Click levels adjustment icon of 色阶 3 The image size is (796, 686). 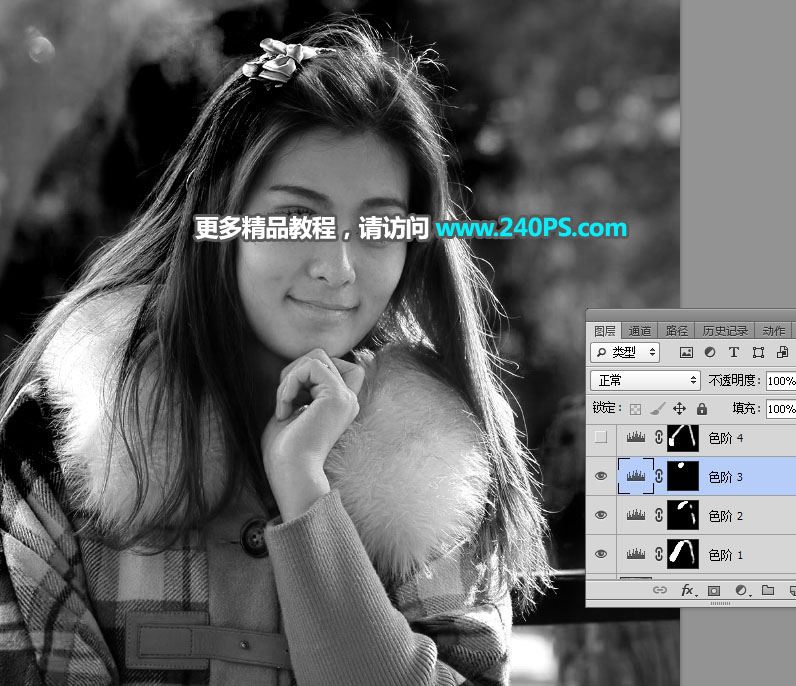coord(636,476)
